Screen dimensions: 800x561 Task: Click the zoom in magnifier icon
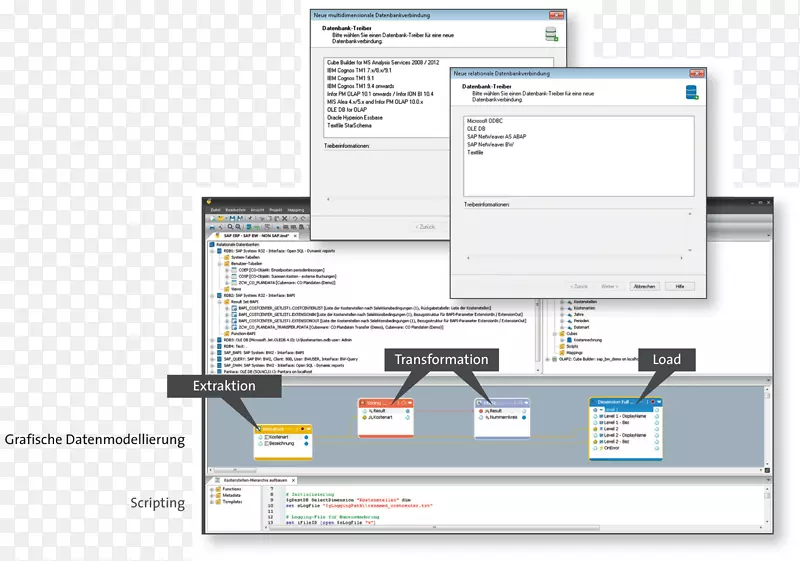[x=231, y=227]
